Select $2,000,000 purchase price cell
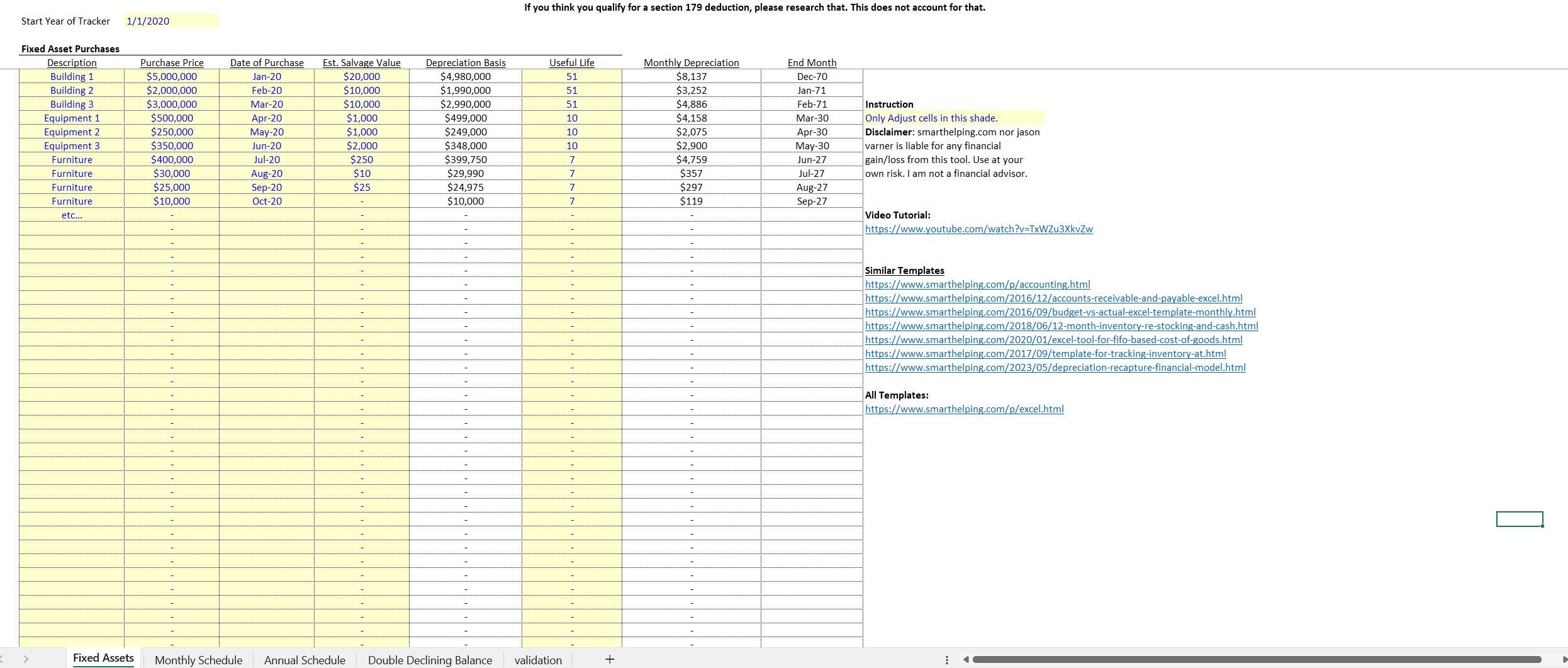Viewport: 1568px width, 668px height. pos(172,91)
